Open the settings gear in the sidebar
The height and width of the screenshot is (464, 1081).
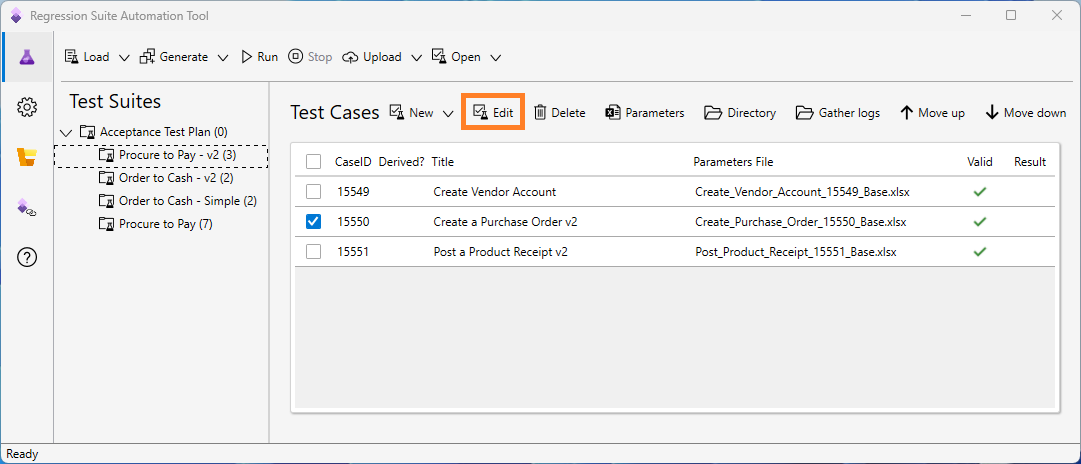[x=27, y=107]
